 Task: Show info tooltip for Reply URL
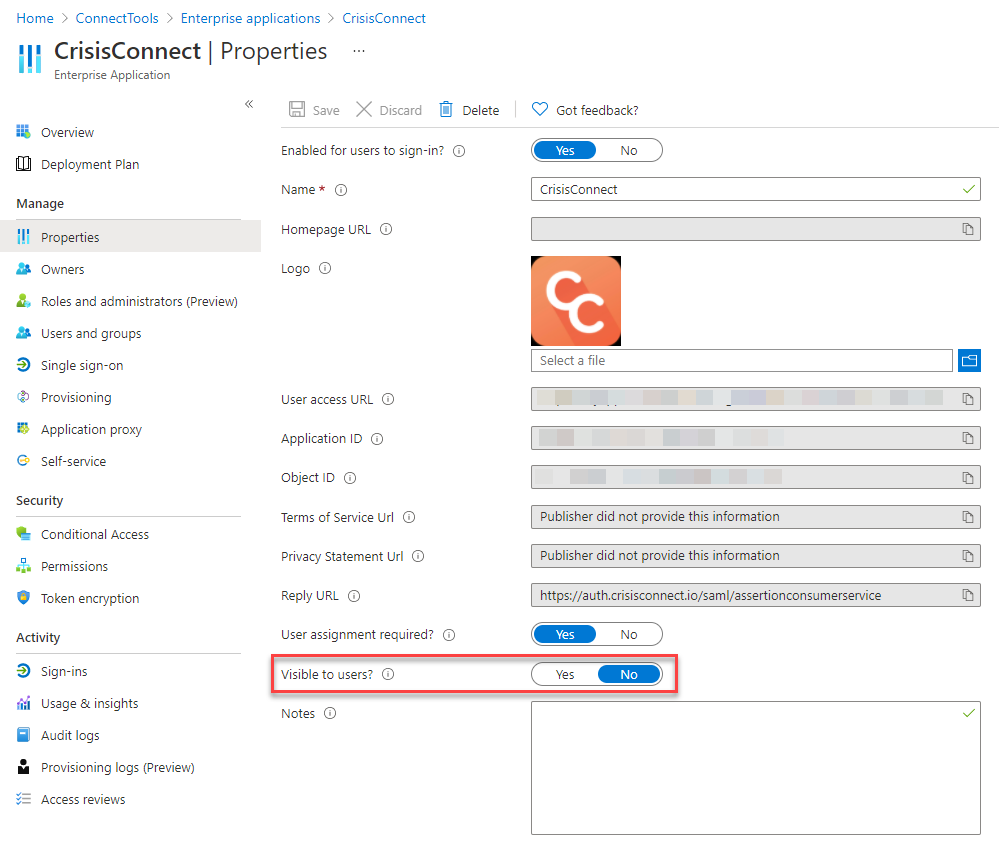click(x=354, y=596)
